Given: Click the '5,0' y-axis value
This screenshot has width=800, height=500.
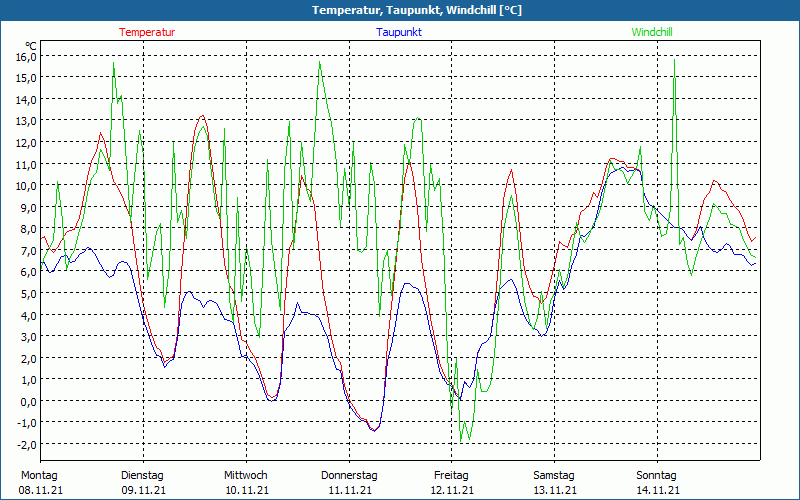Looking at the screenshot, I should (x=29, y=294).
